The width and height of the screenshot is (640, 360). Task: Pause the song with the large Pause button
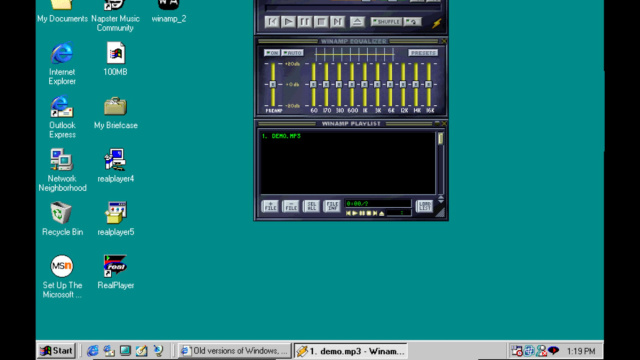click(x=304, y=22)
